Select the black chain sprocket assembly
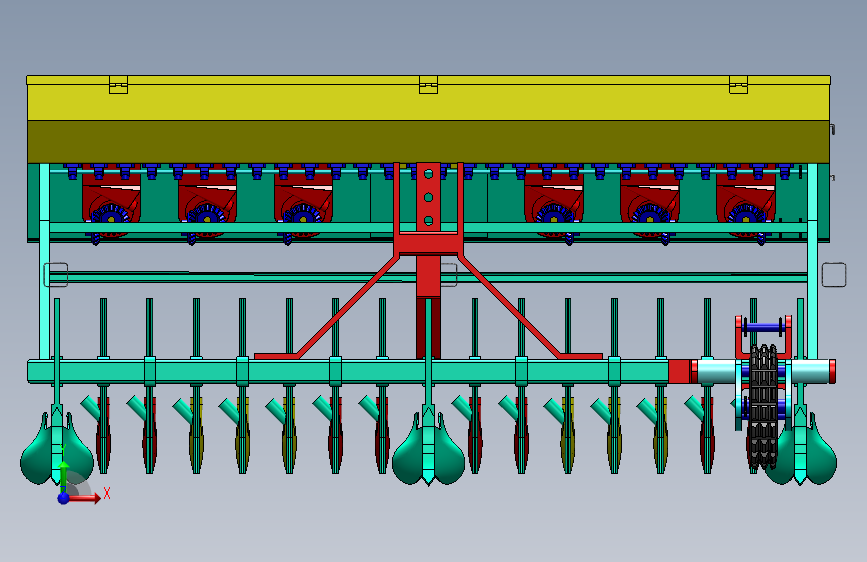867x562 pixels. click(x=763, y=407)
